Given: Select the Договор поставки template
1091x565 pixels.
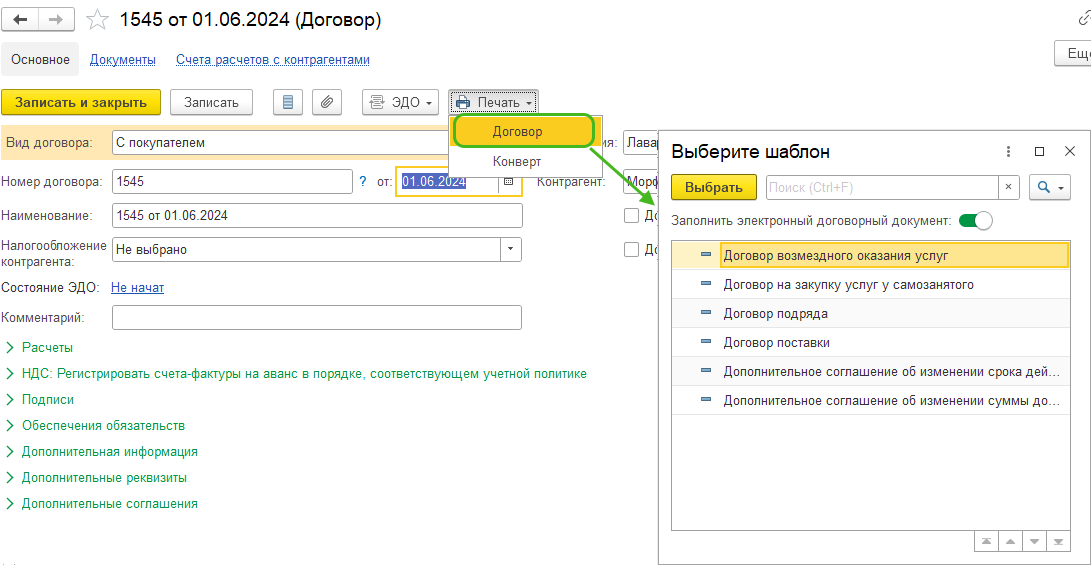Looking at the screenshot, I should pos(776,343).
